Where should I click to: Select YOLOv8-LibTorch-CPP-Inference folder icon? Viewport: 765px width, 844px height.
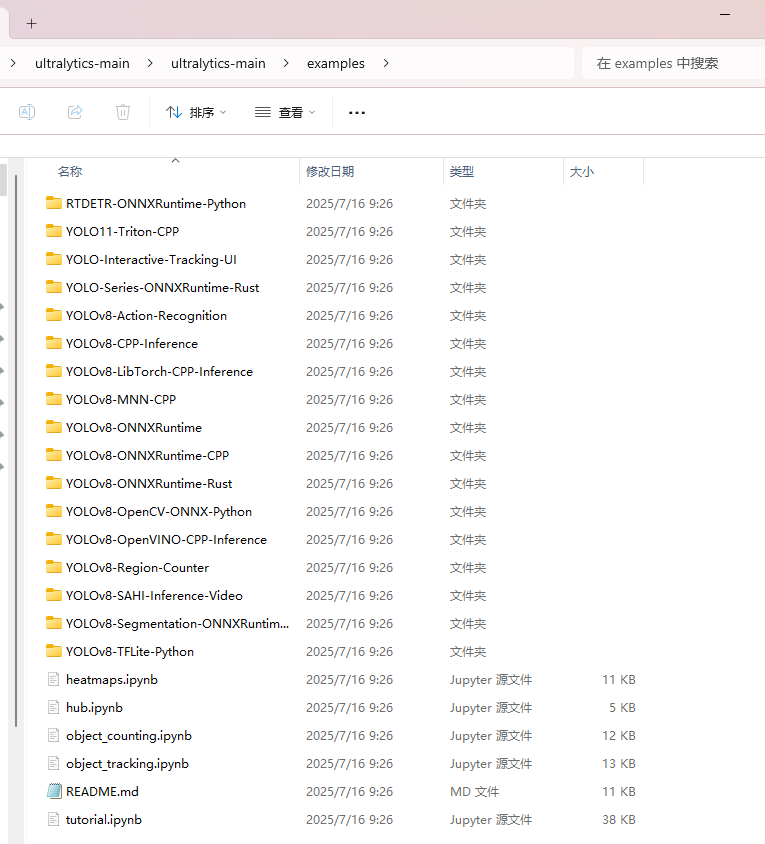point(54,371)
